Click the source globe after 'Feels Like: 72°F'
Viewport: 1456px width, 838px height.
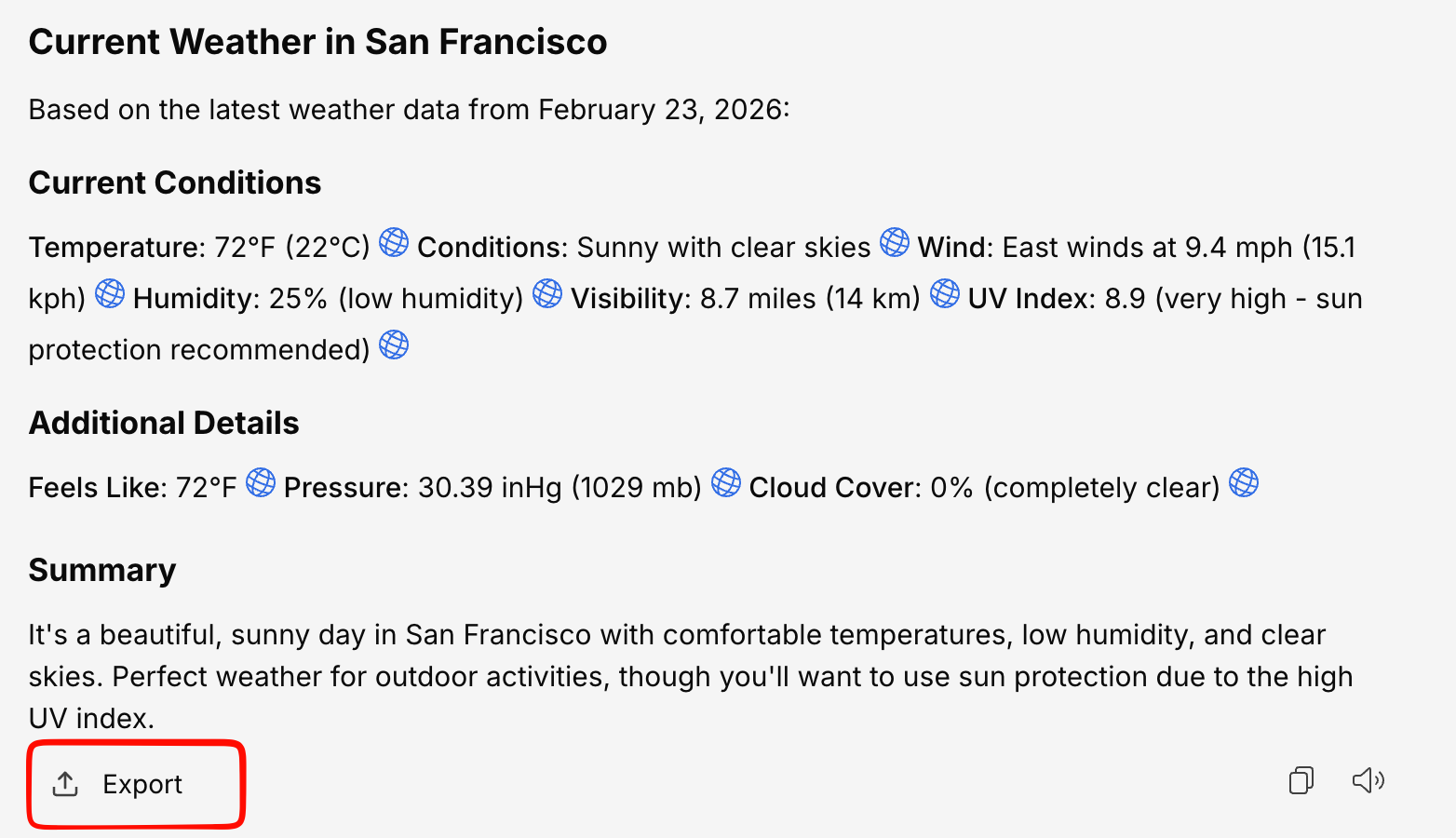(x=261, y=482)
